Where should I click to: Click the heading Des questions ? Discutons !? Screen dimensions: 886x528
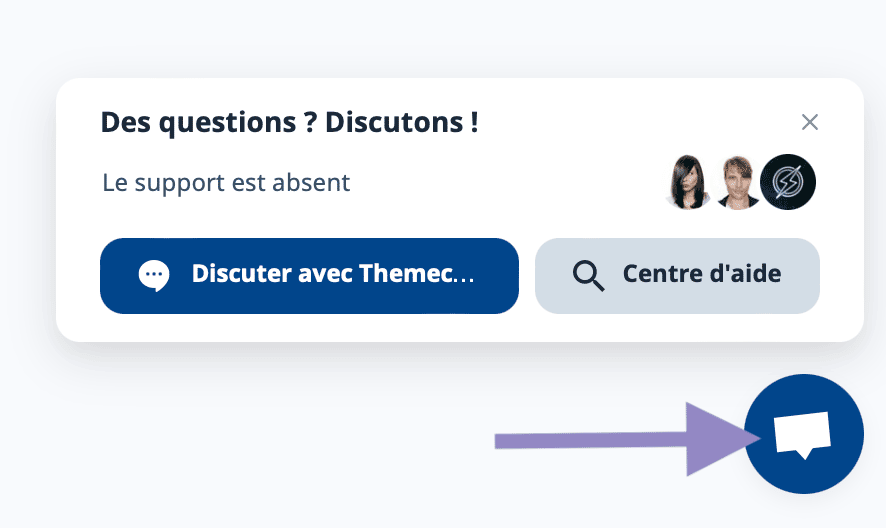[x=289, y=123]
